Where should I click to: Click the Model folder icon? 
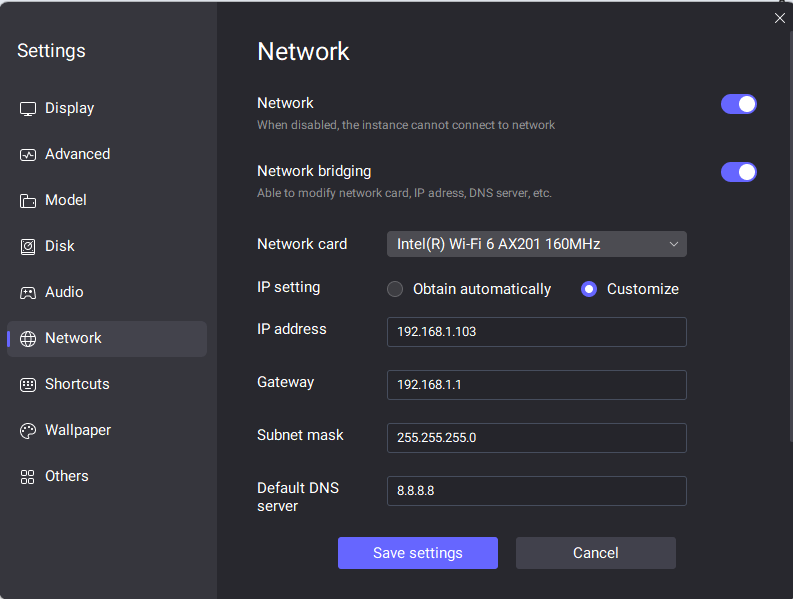pos(28,201)
